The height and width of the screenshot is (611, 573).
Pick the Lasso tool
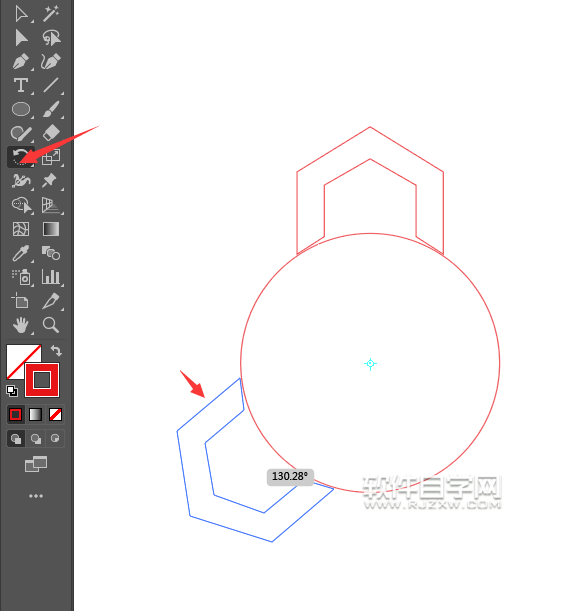[51, 38]
